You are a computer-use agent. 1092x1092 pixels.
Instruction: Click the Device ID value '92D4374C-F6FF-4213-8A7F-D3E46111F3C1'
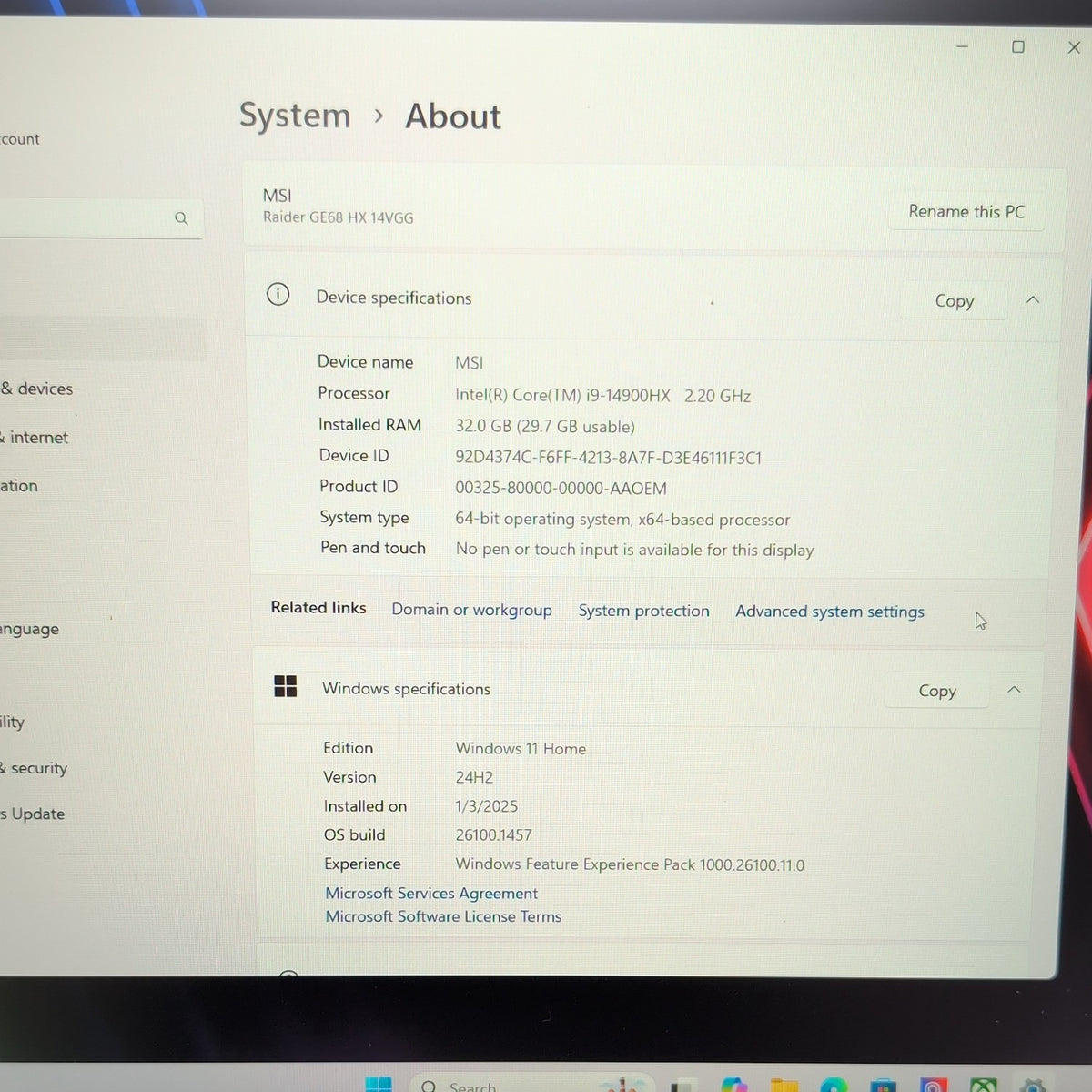(x=608, y=458)
